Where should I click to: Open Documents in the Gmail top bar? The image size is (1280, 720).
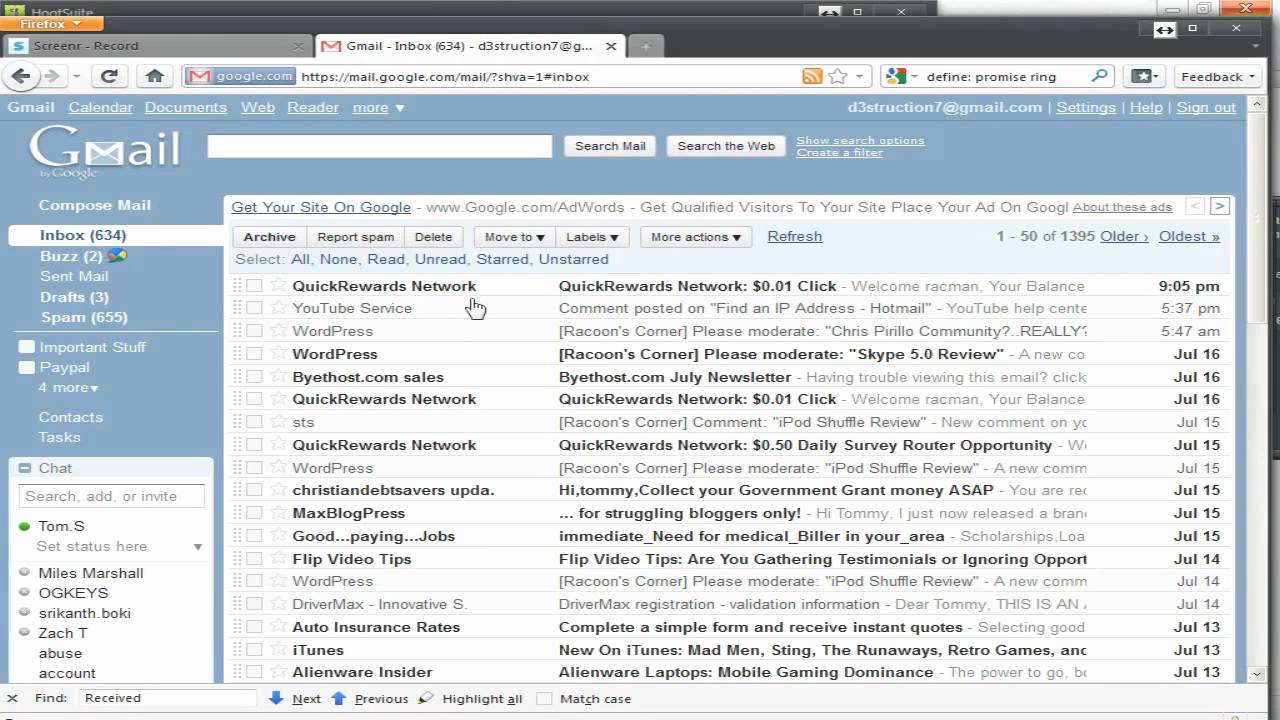click(186, 107)
